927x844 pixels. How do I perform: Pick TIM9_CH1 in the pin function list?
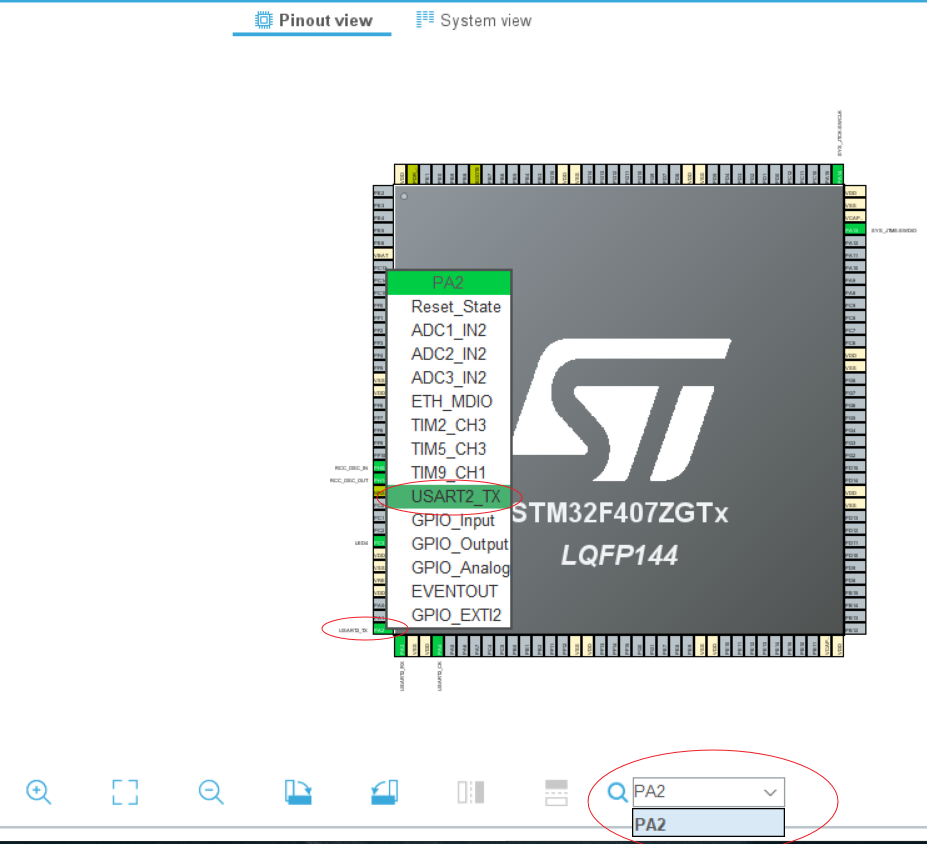point(449,473)
